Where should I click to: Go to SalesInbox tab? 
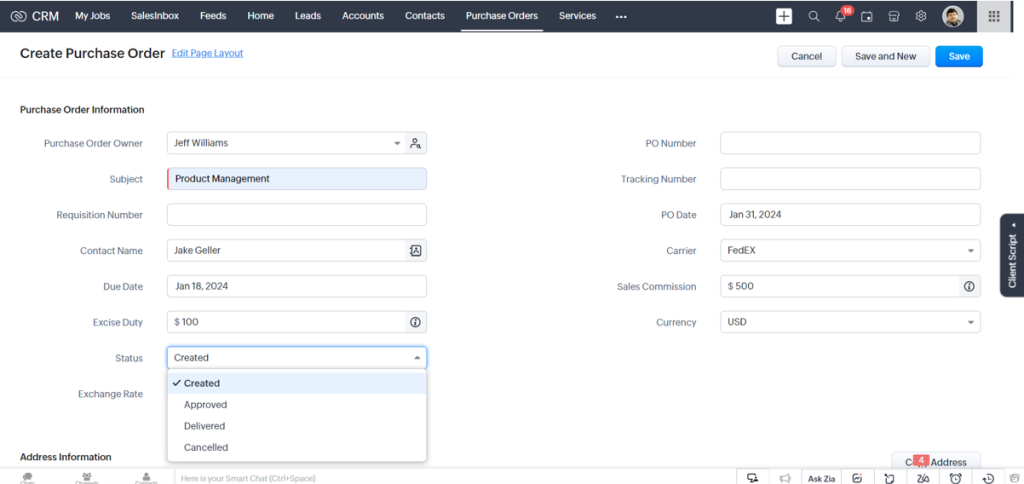[155, 16]
